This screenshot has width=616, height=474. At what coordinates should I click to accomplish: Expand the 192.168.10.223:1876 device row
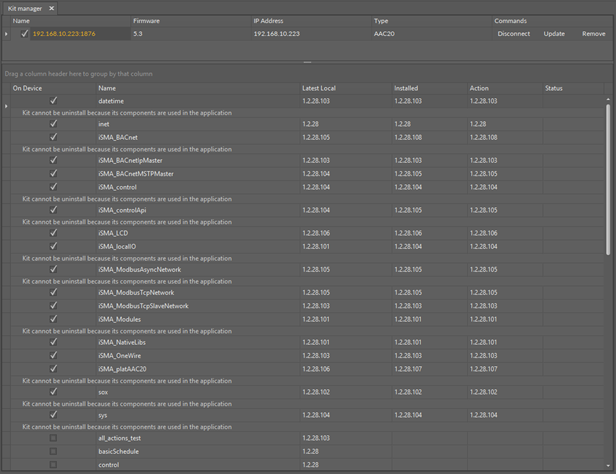(6, 34)
